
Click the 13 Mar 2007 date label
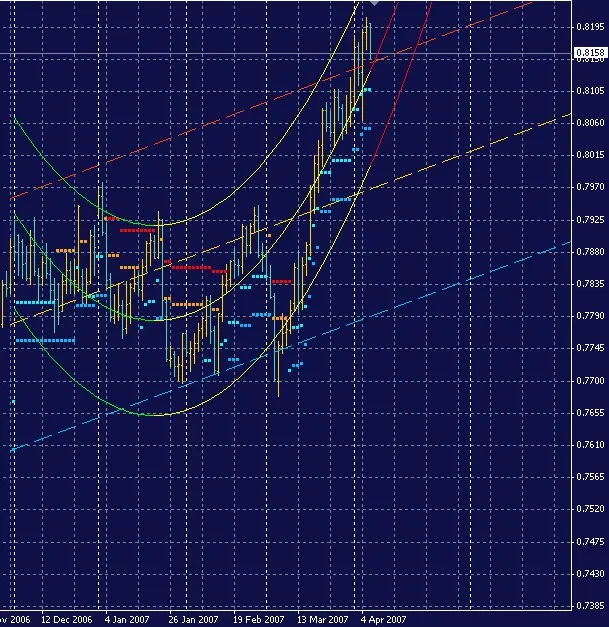321,619
